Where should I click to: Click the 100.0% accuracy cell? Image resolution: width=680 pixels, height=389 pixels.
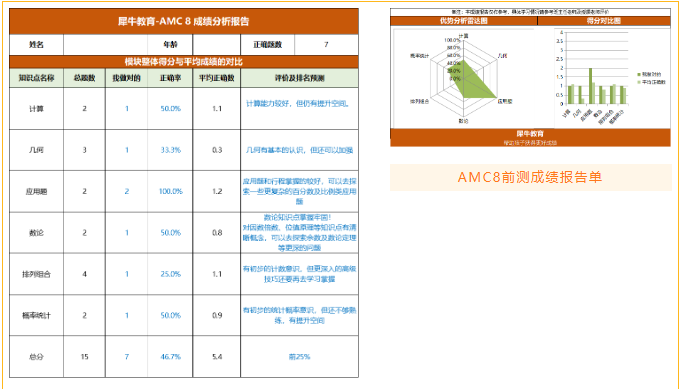click(170, 191)
